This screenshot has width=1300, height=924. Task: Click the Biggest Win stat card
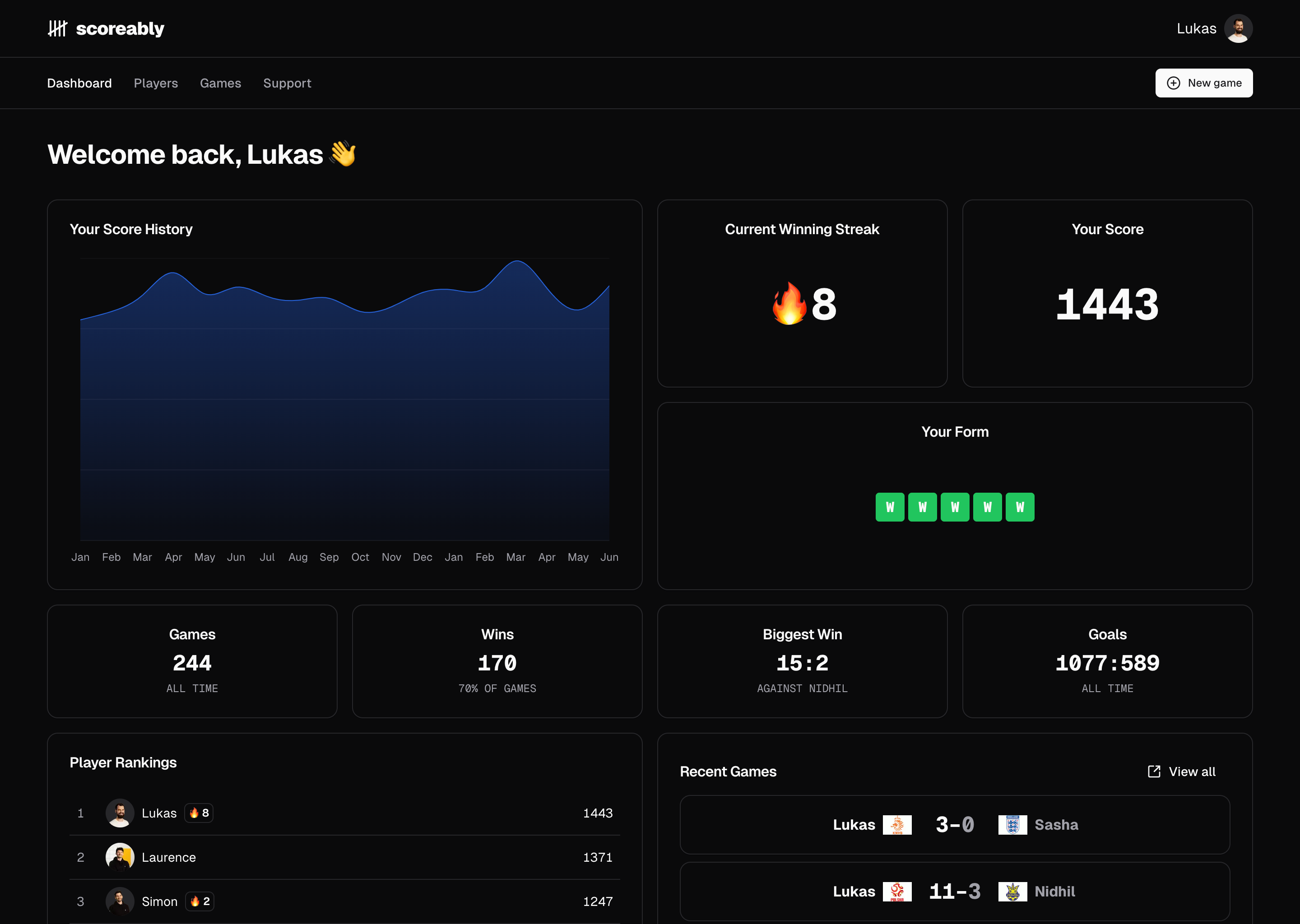click(x=802, y=661)
